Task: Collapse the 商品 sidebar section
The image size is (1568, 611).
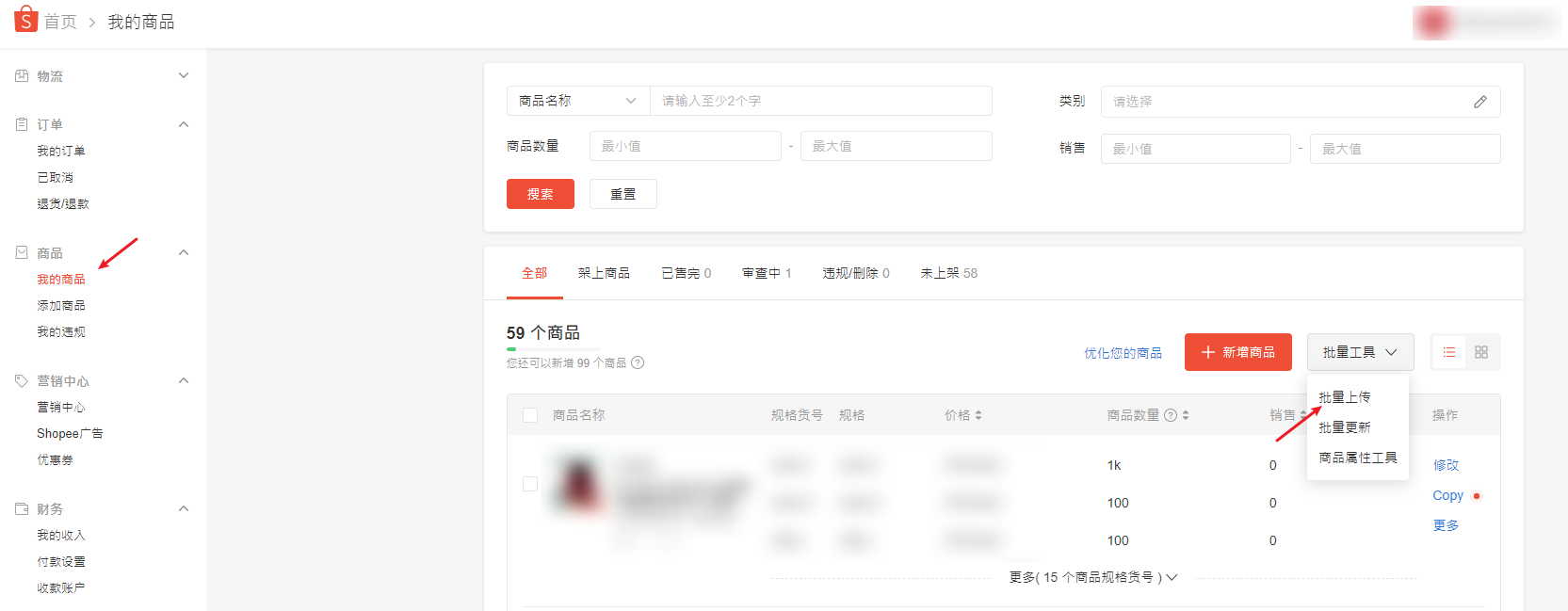Action: point(184,252)
